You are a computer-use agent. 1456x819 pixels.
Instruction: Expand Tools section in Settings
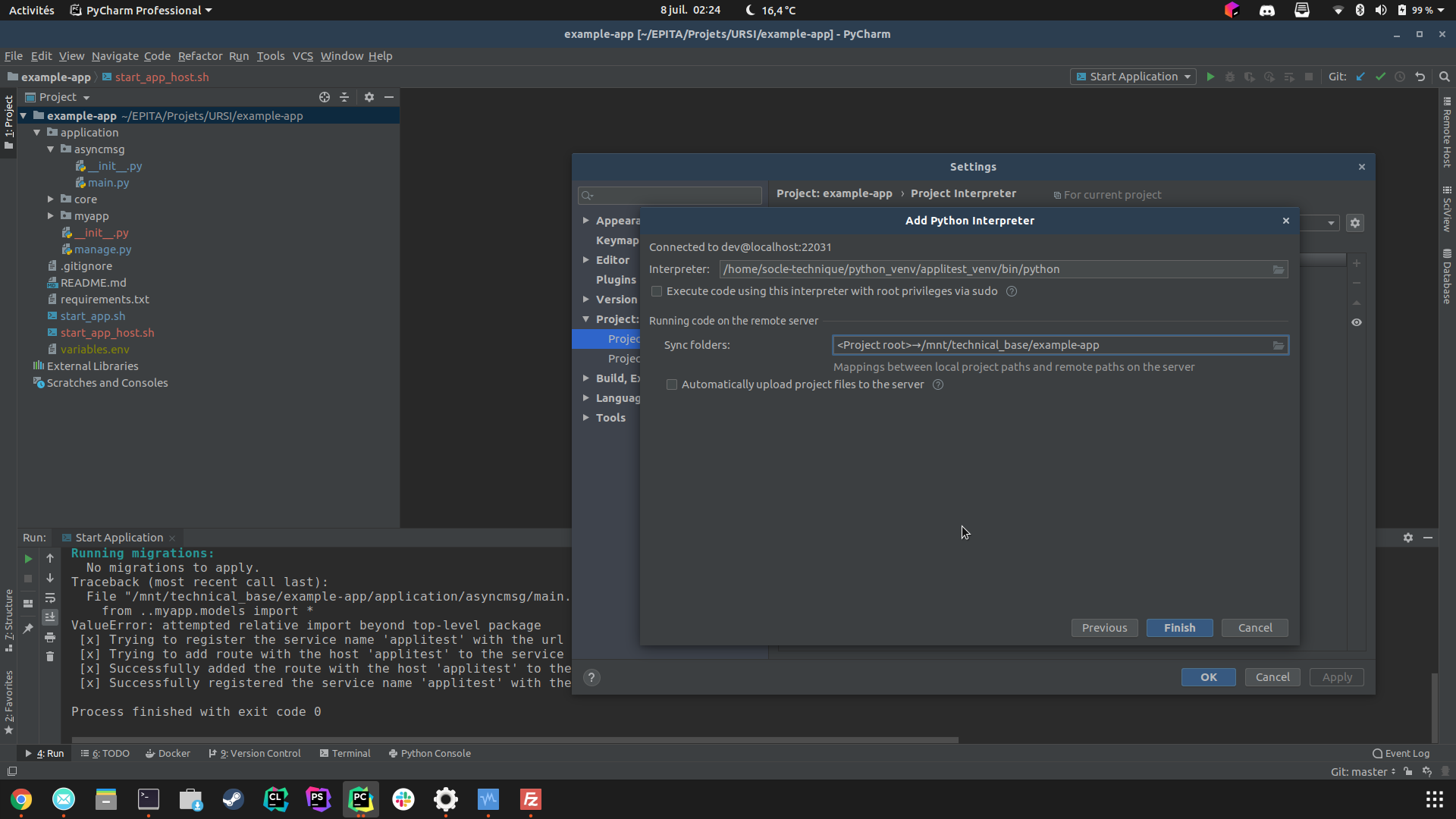point(586,418)
